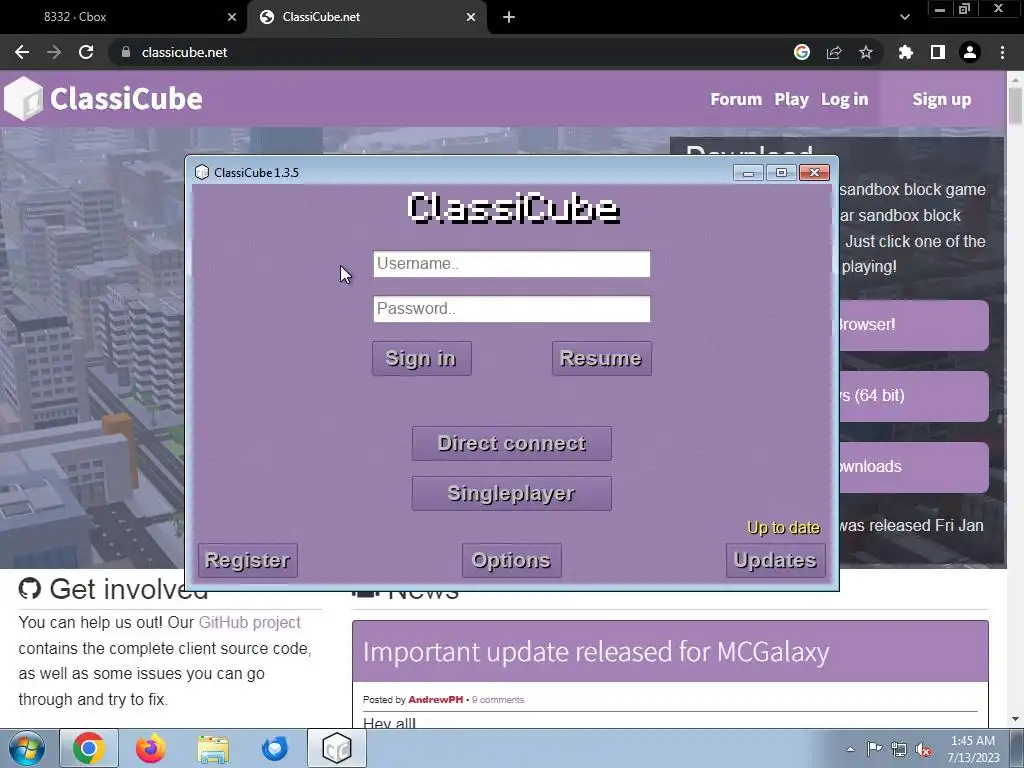Image resolution: width=1024 pixels, height=768 pixels.
Task: Open AndrewPH author link
Action: 436,699
